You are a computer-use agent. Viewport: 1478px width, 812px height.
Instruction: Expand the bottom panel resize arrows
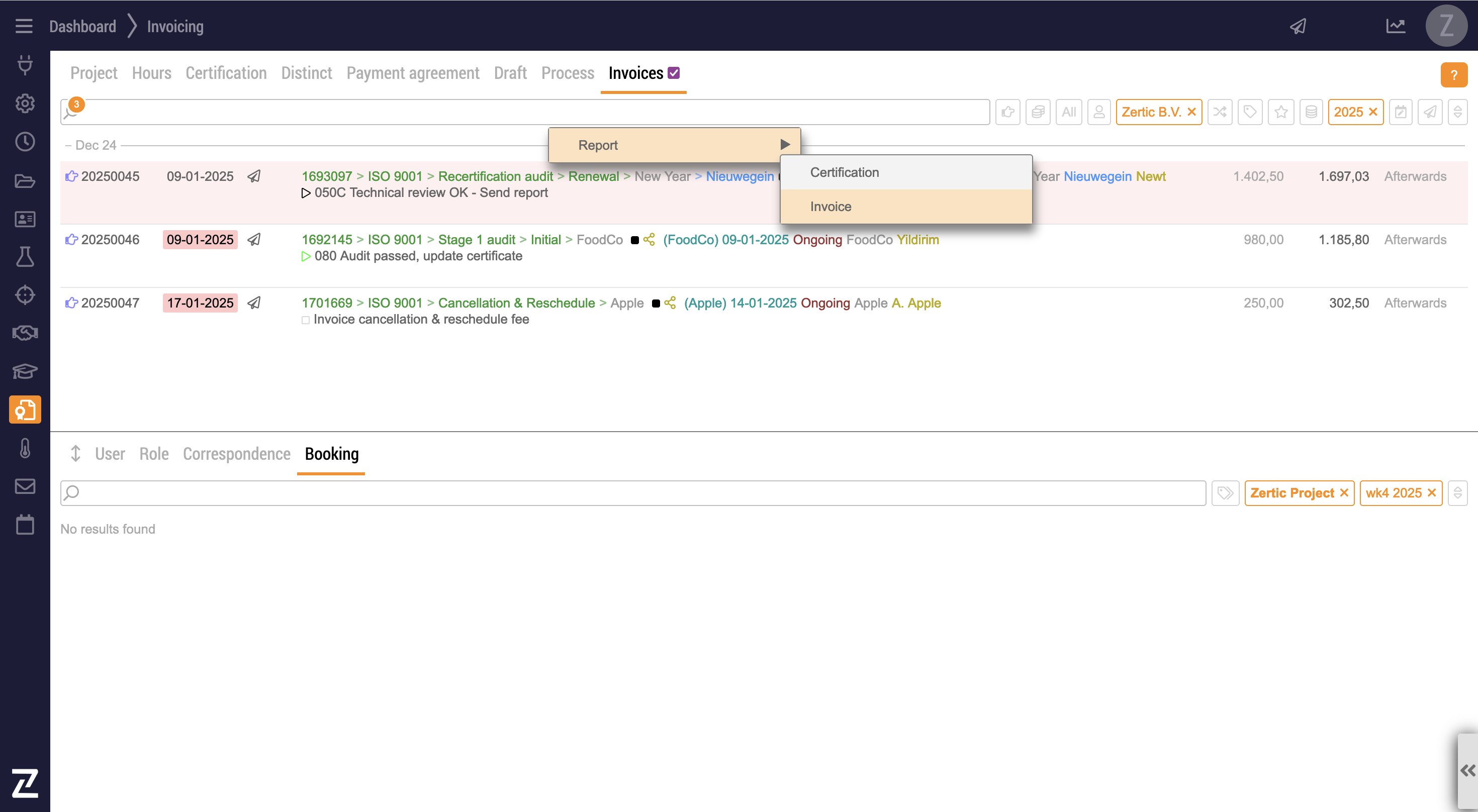(x=76, y=454)
